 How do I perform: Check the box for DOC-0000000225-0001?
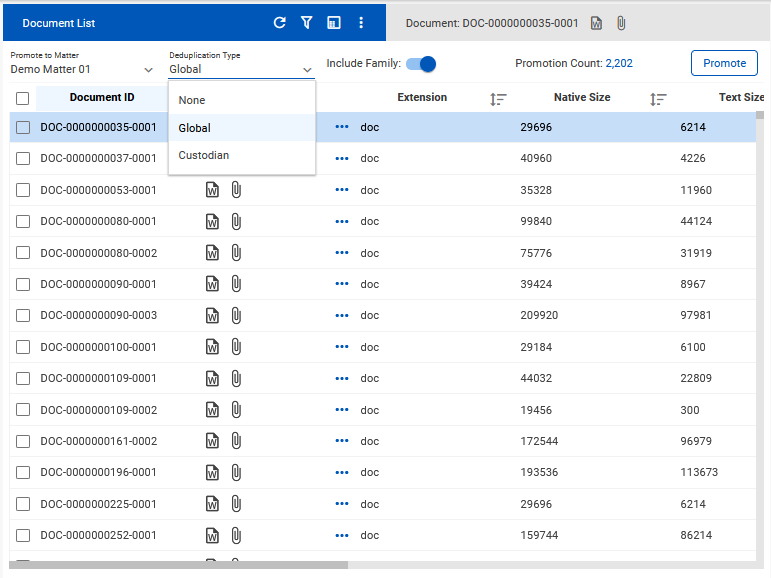coord(23,504)
